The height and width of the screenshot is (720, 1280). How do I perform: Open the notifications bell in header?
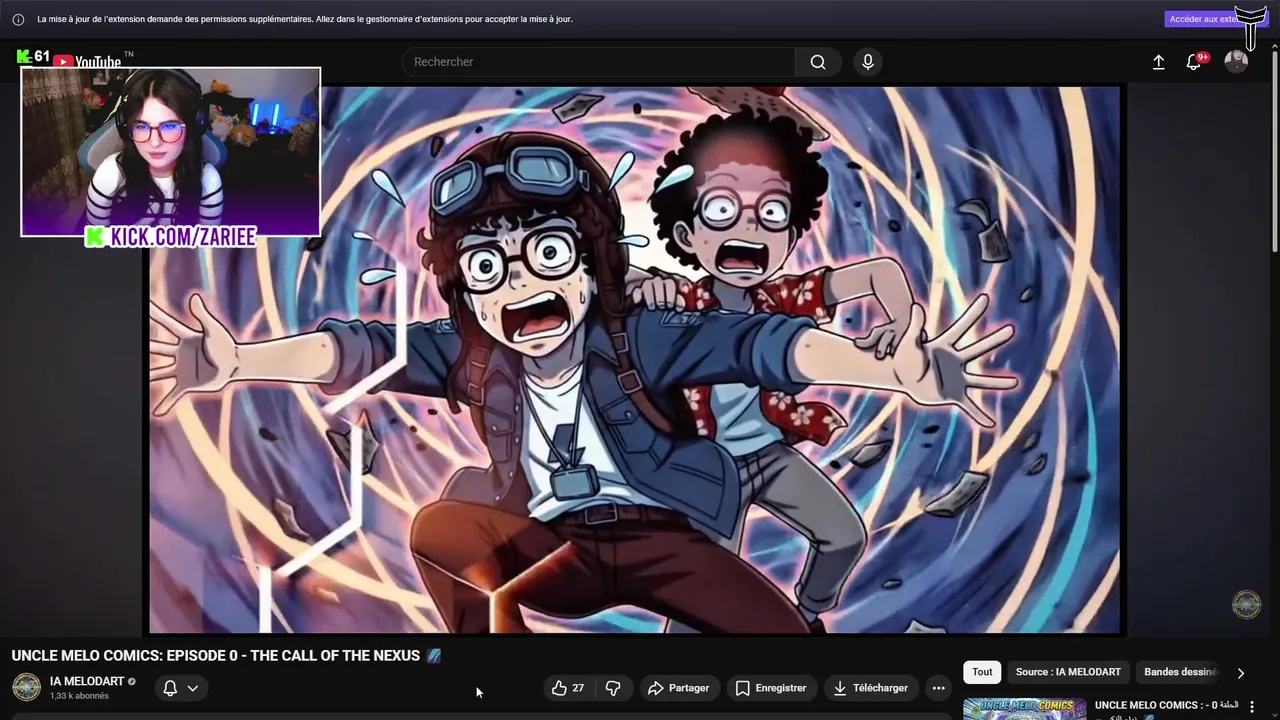[1194, 62]
